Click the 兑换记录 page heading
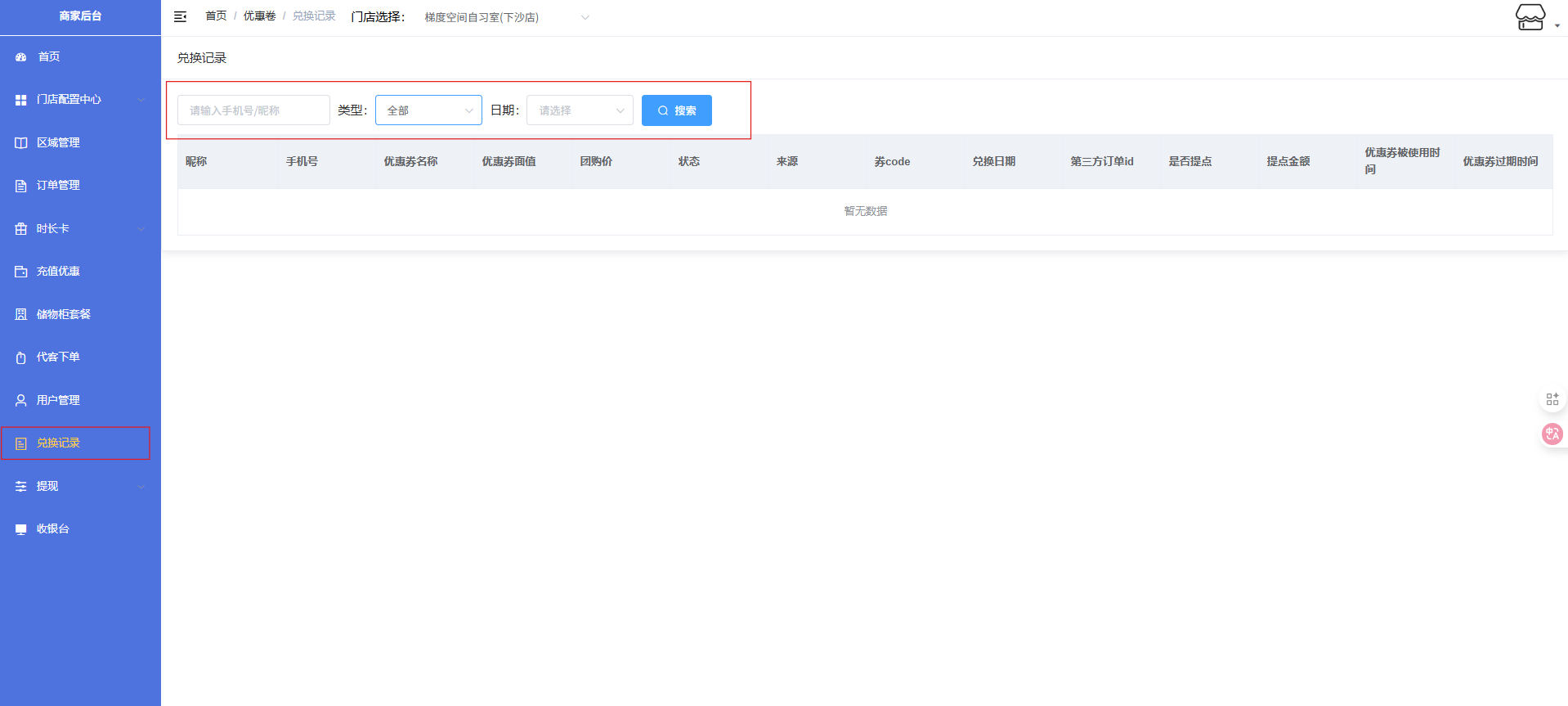The image size is (1568, 706). [202, 58]
